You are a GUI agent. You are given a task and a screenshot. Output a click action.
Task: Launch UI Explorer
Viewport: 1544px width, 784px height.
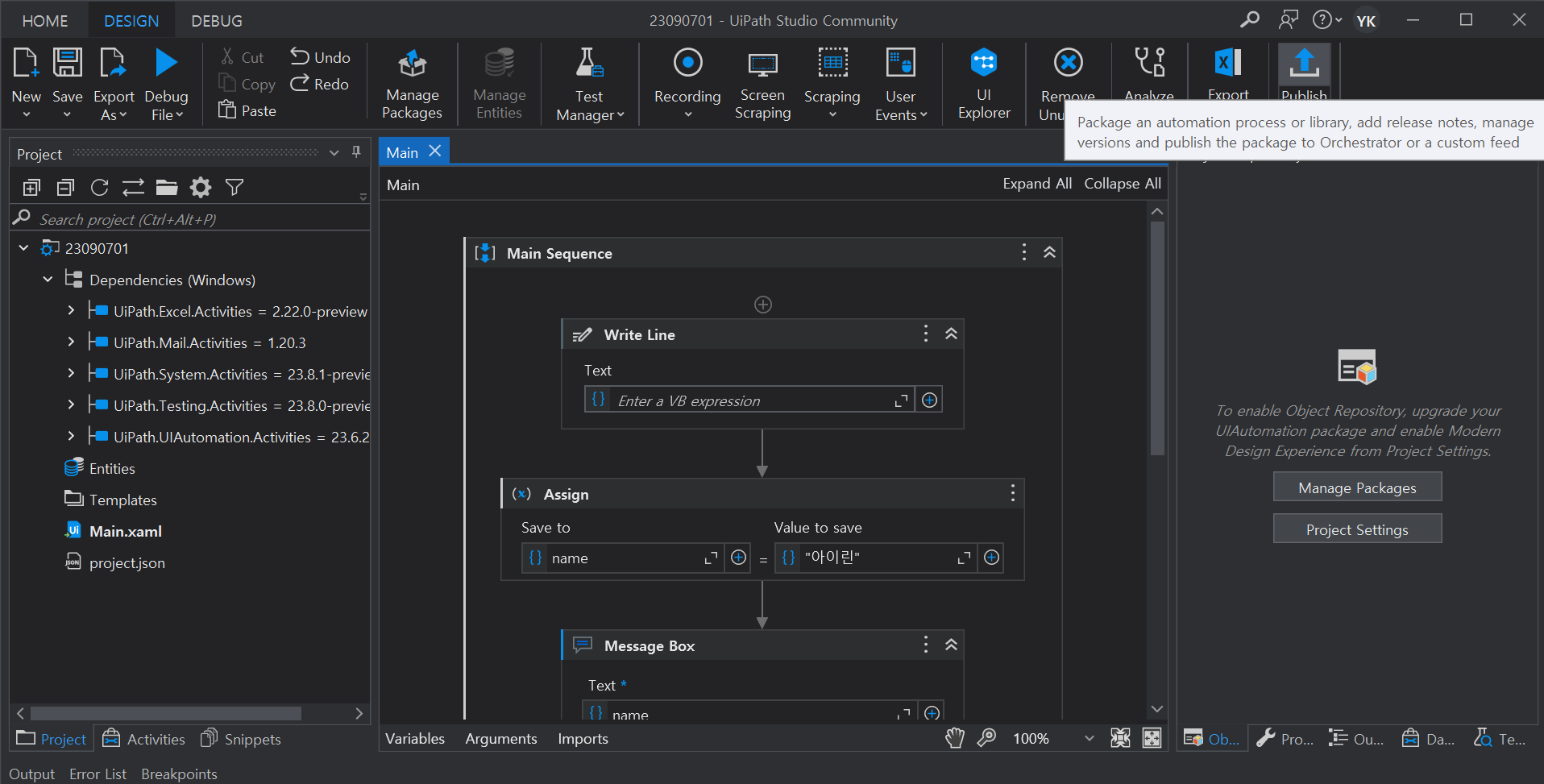[x=984, y=84]
